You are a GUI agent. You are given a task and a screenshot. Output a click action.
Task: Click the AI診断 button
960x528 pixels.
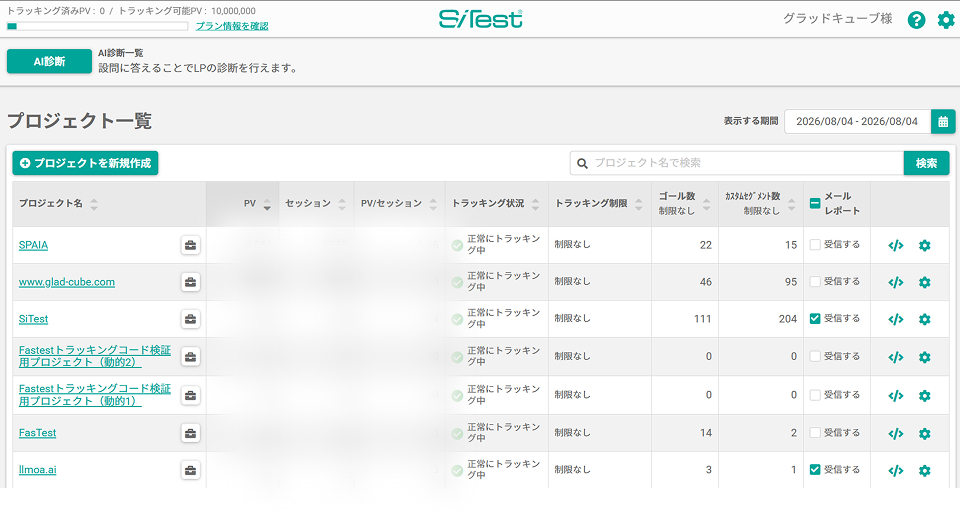(49, 61)
